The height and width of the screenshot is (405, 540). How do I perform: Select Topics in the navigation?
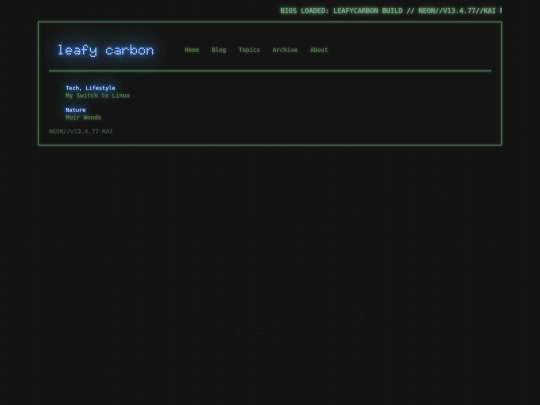(x=249, y=50)
